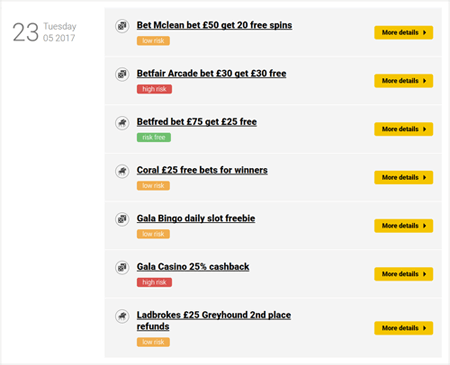
Task: Open Bet Mclean bet £50 get 20 free spins
Action: click(214, 25)
